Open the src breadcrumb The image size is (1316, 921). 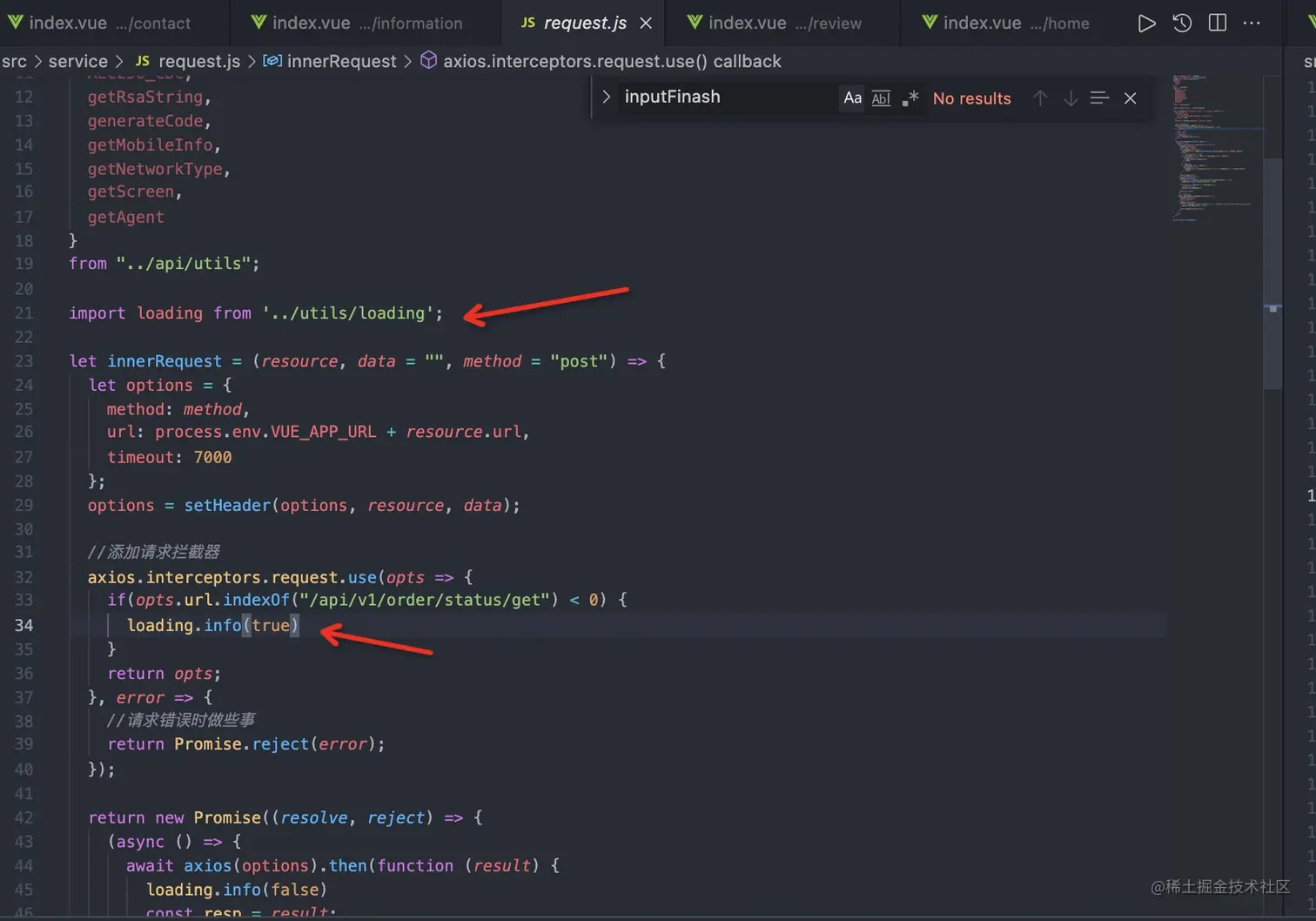point(14,61)
